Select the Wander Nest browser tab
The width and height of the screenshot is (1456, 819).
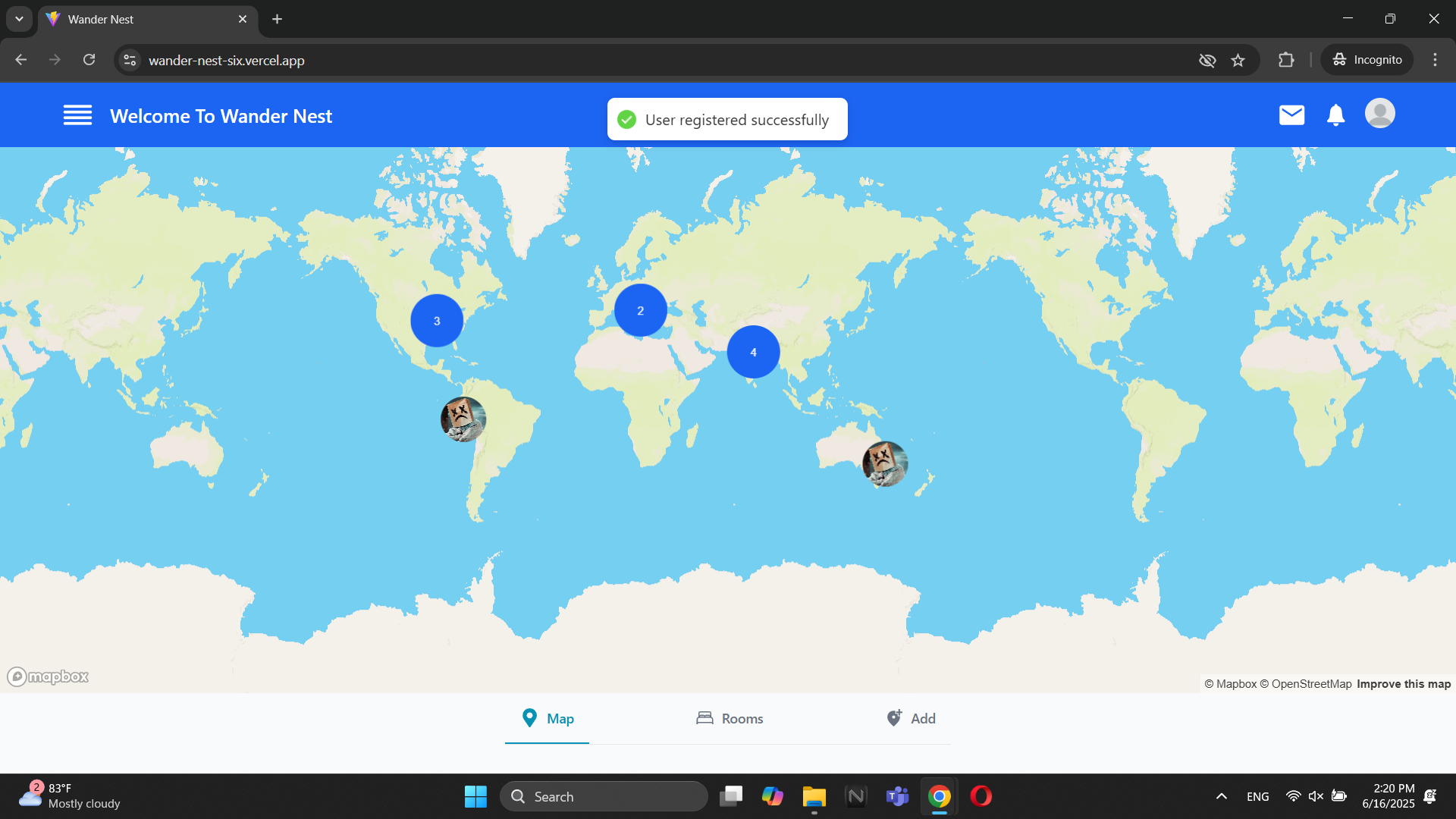tap(147, 19)
